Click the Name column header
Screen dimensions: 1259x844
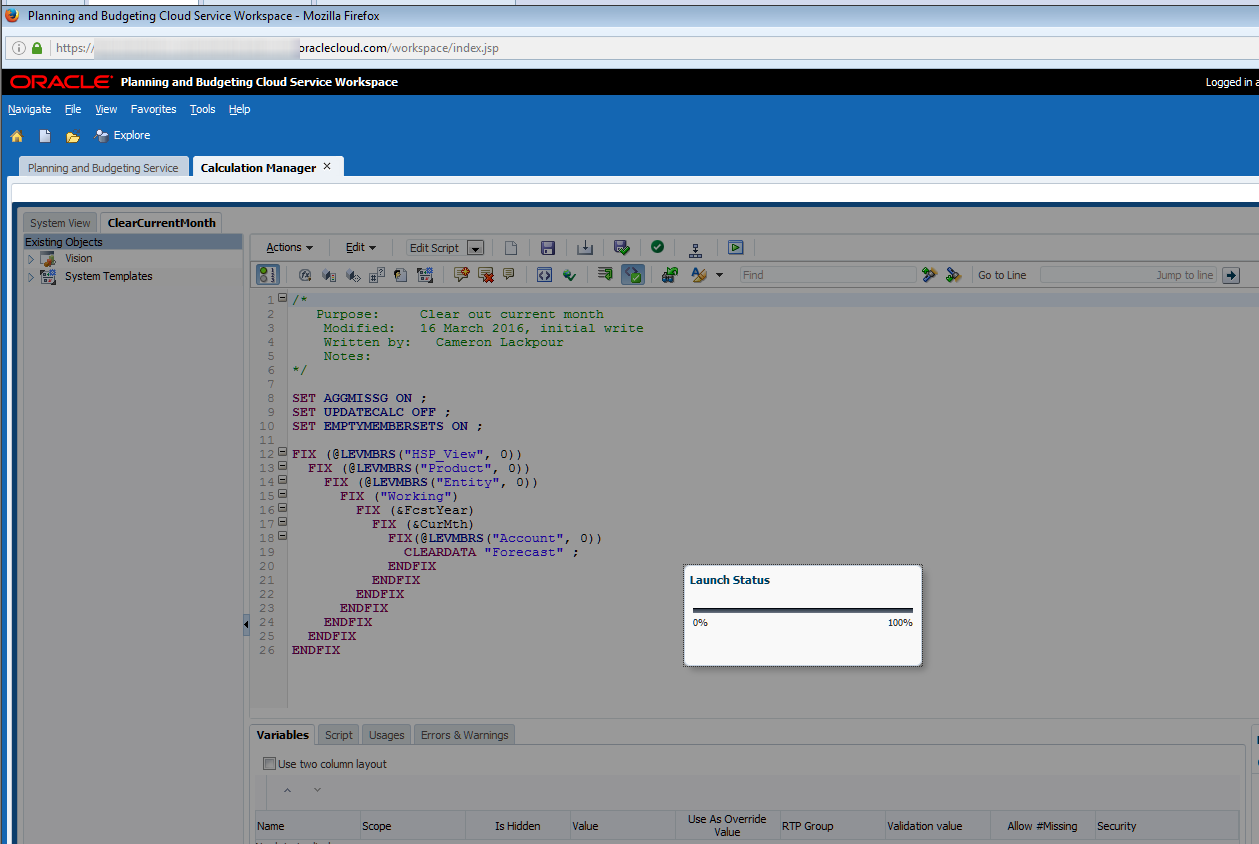coord(308,826)
